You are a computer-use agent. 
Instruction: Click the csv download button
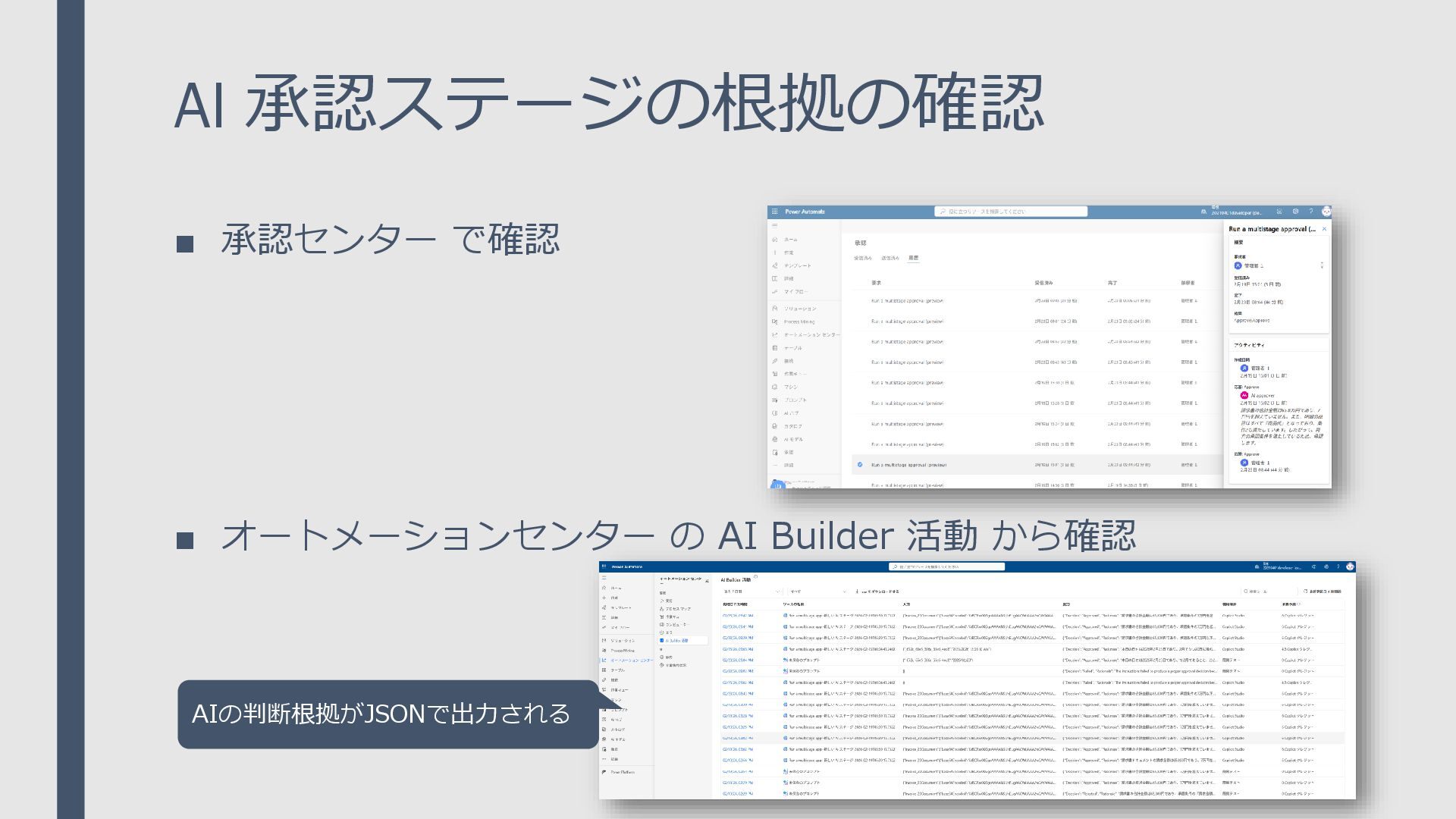[877, 591]
